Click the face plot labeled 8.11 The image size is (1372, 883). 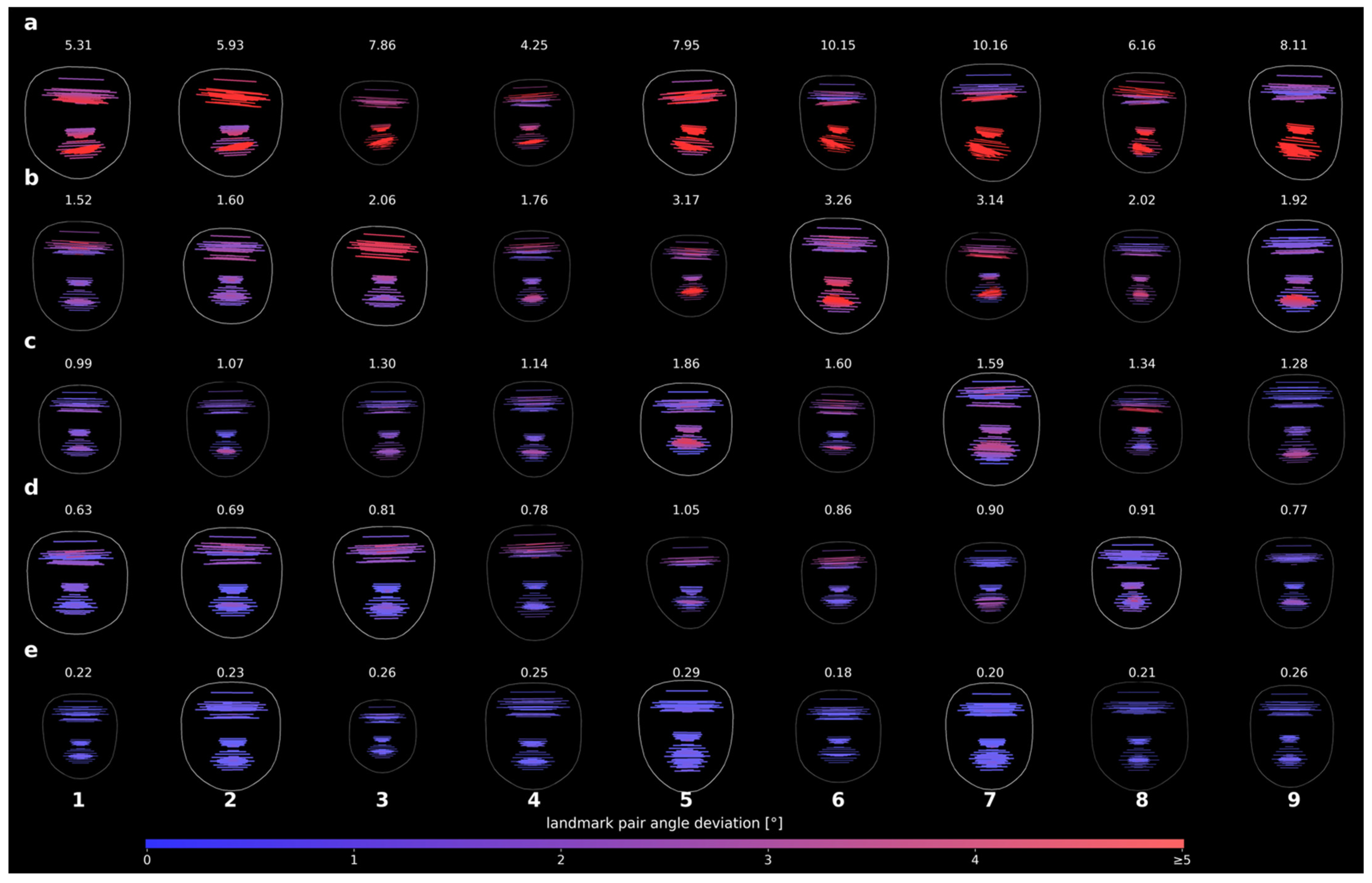pyautogui.click(x=1295, y=122)
